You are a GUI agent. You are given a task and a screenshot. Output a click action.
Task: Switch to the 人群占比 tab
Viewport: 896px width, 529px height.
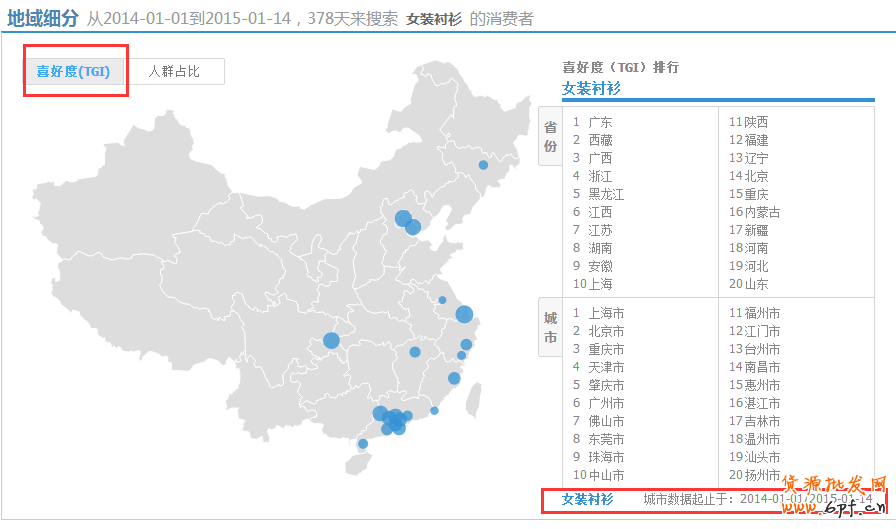pyautogui.click(x=174, y=71)
